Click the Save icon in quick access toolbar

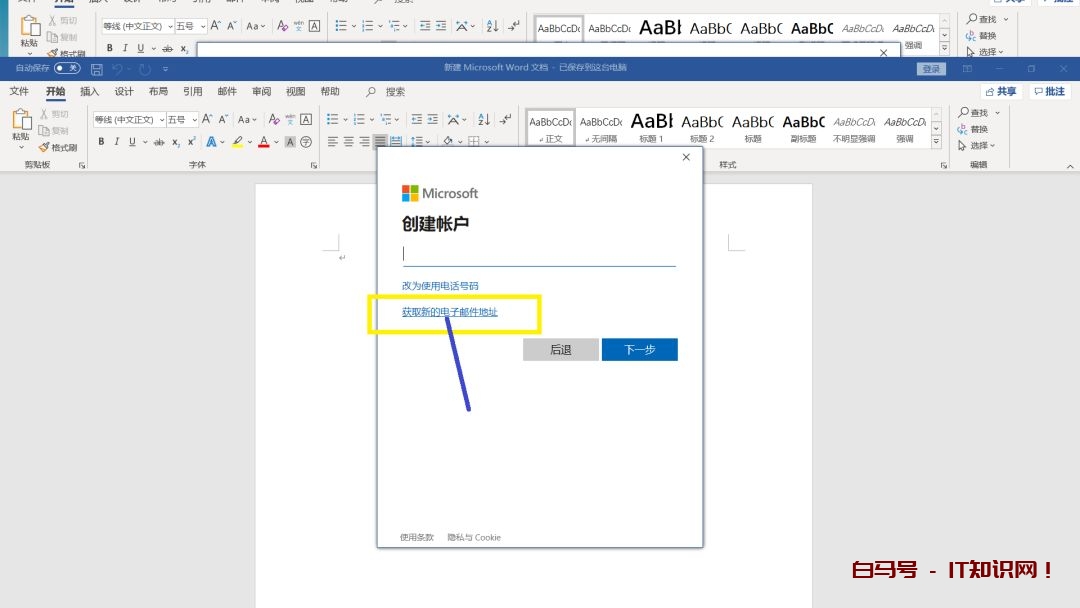[x=97, y=69]
